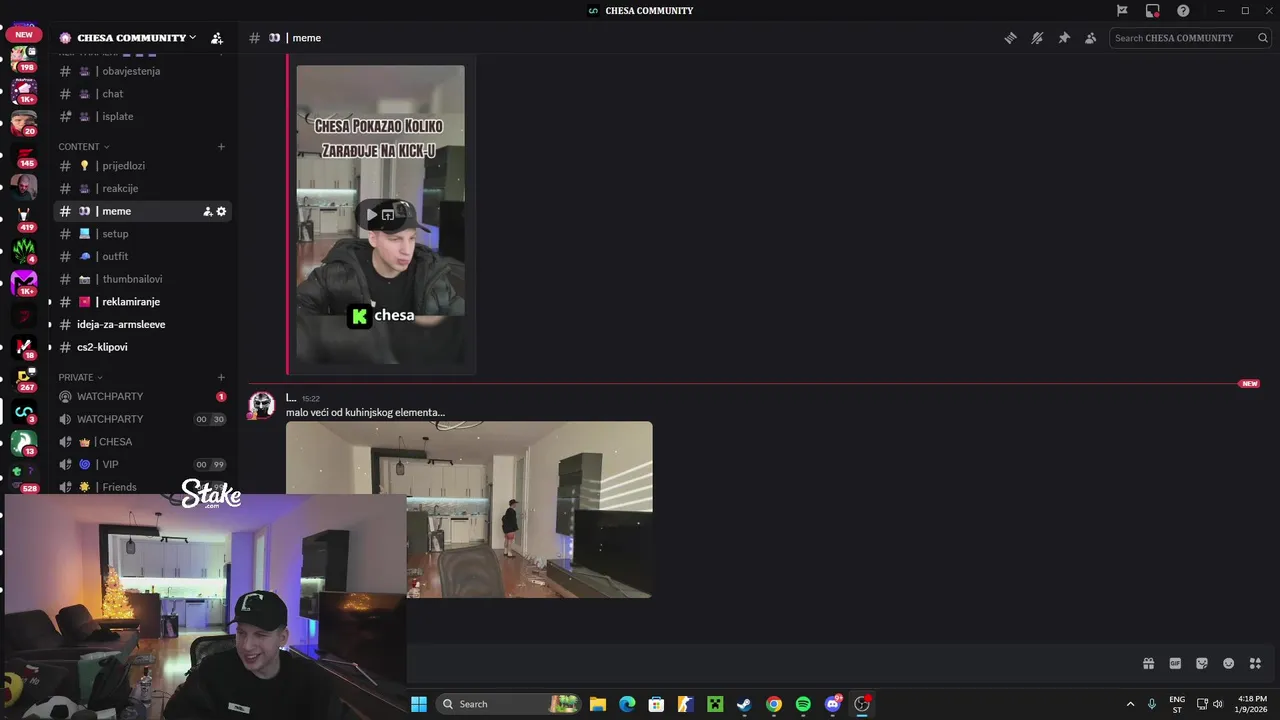Add a channel to CONTENT category
Viewport: 1280px width, 720px height.
coord(221,147)
